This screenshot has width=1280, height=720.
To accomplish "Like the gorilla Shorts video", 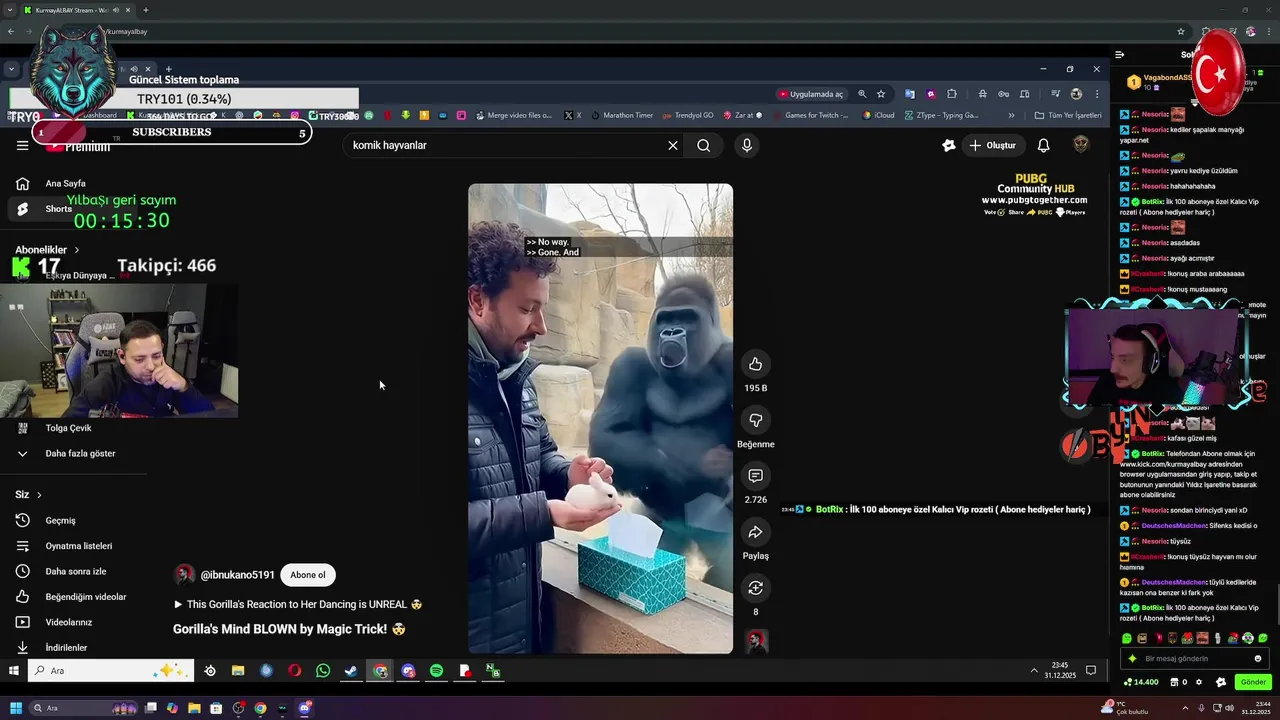I will point(755,364).
